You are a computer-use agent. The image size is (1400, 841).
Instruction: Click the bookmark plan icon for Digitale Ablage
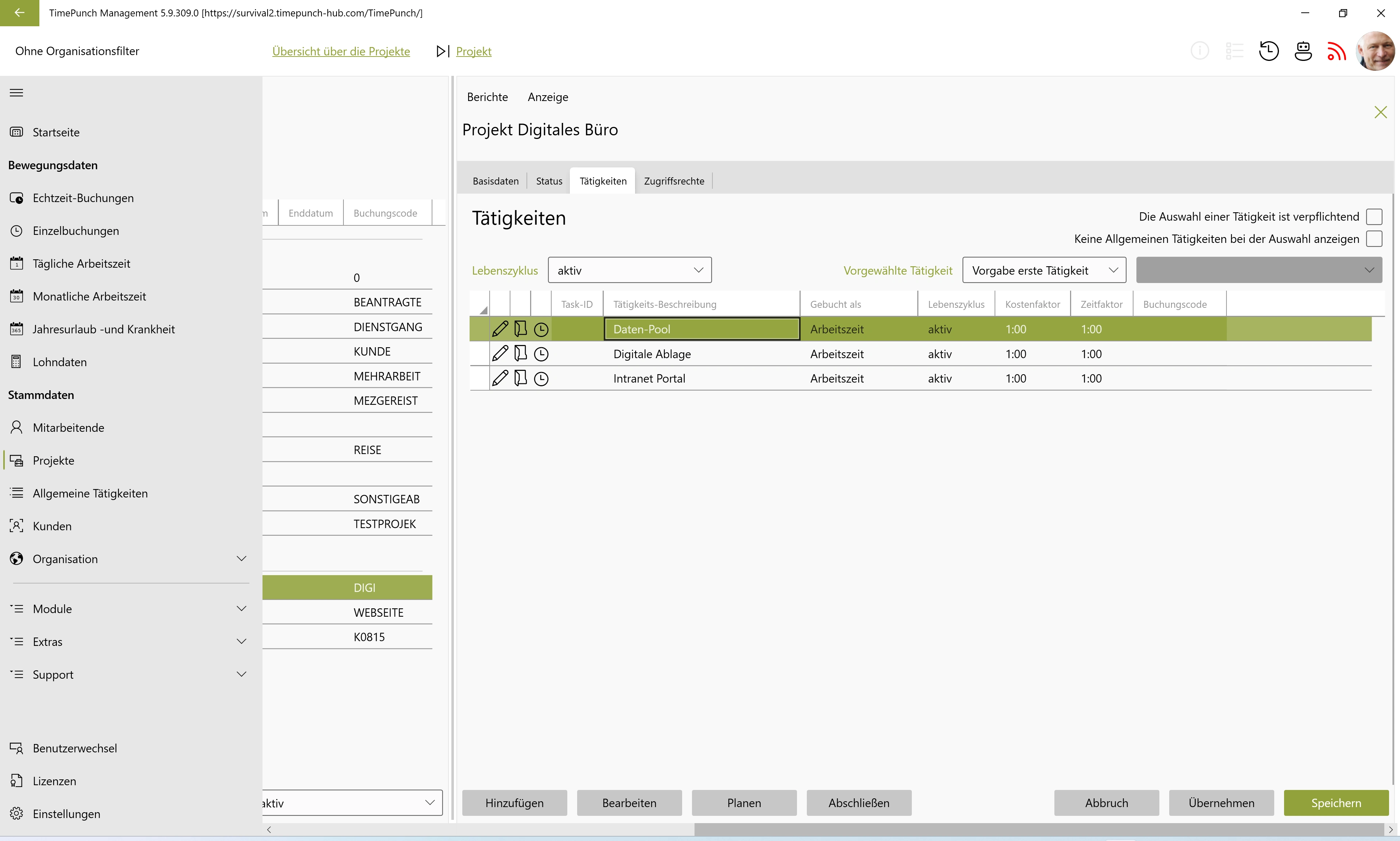tap(521, 354)
